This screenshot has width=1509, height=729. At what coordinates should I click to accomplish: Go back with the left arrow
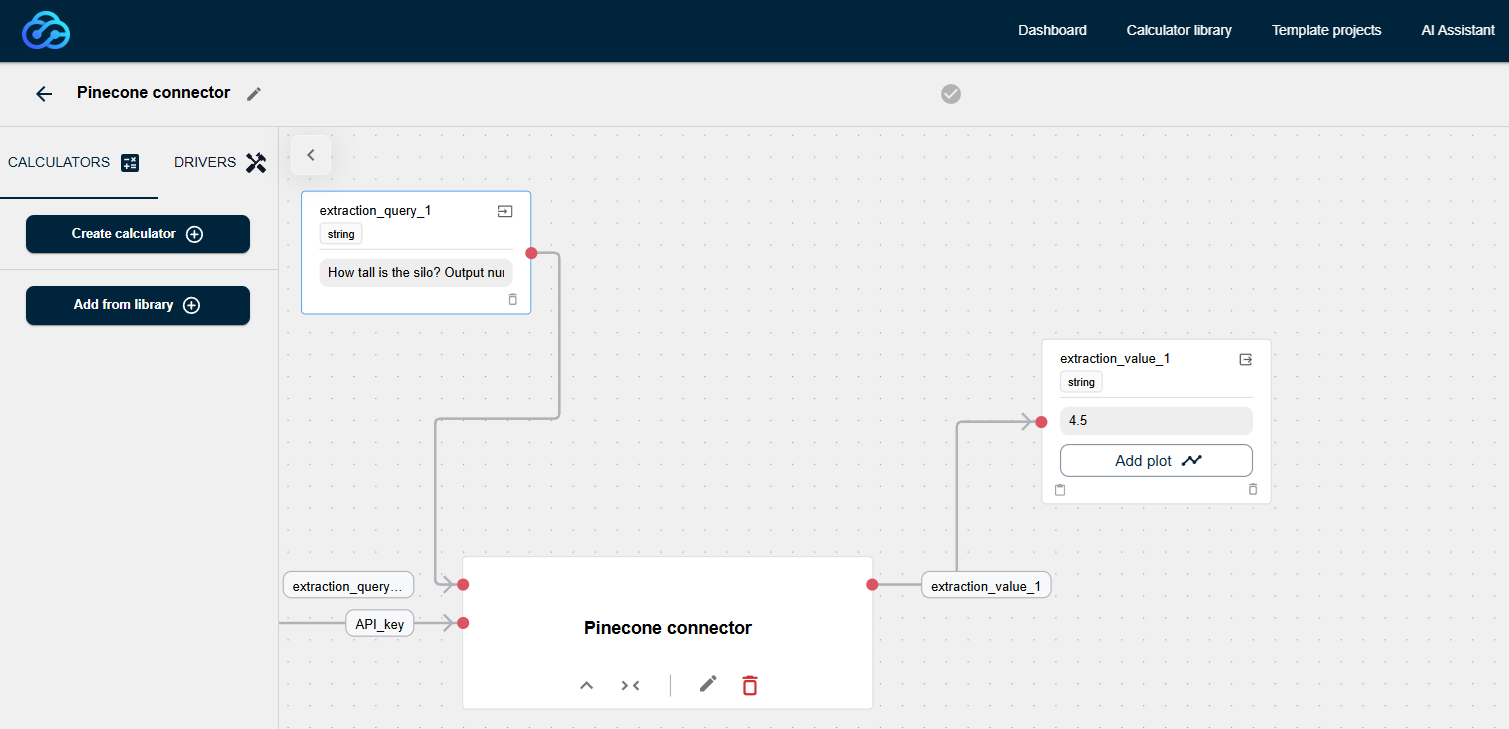(x=44, y=94)
